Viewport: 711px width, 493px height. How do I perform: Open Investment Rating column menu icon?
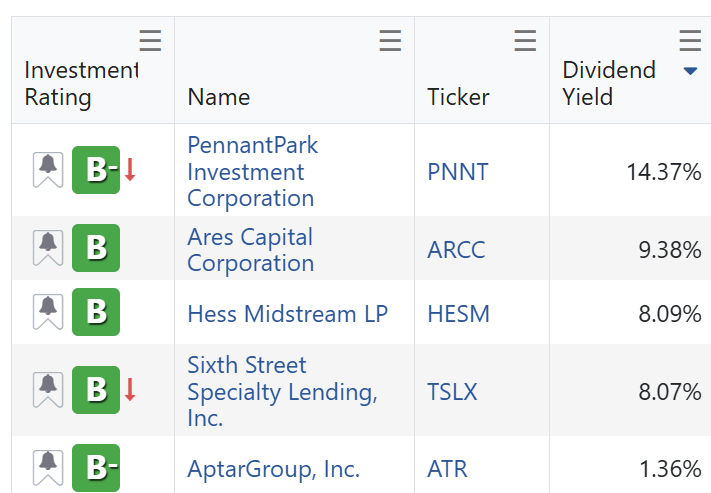coord(150,40)
